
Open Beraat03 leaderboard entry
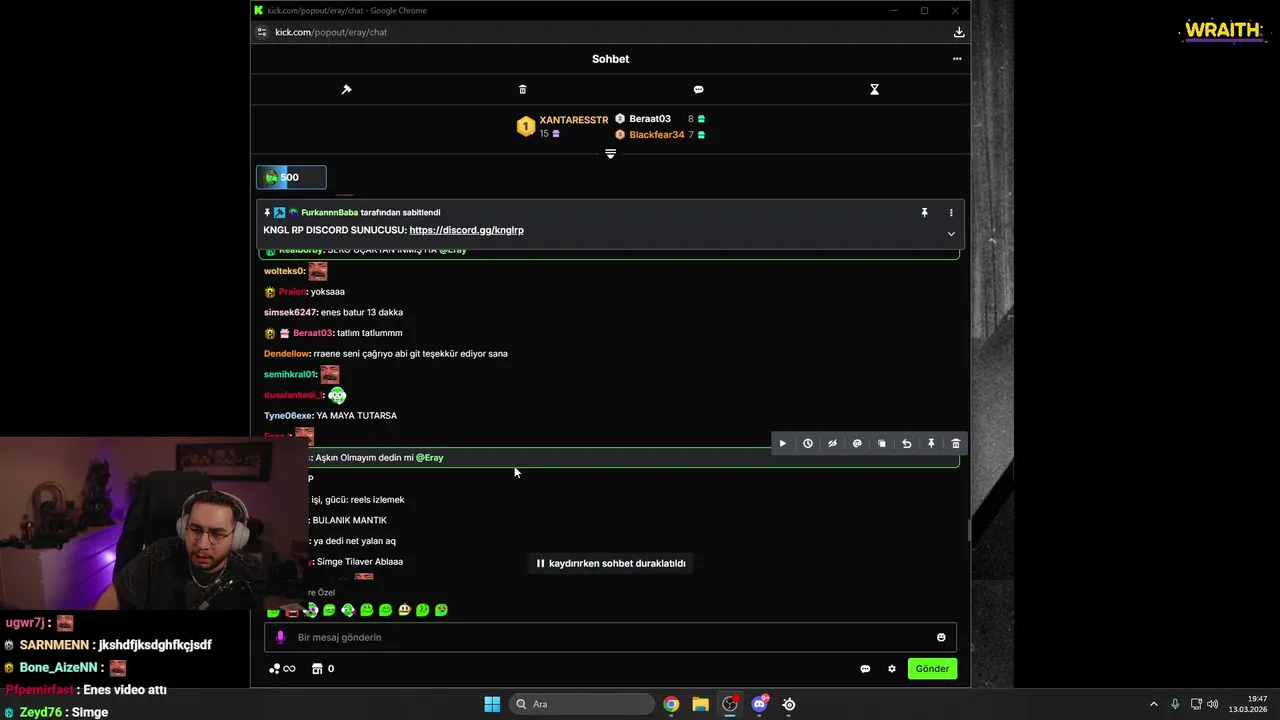tap(650, 119)
